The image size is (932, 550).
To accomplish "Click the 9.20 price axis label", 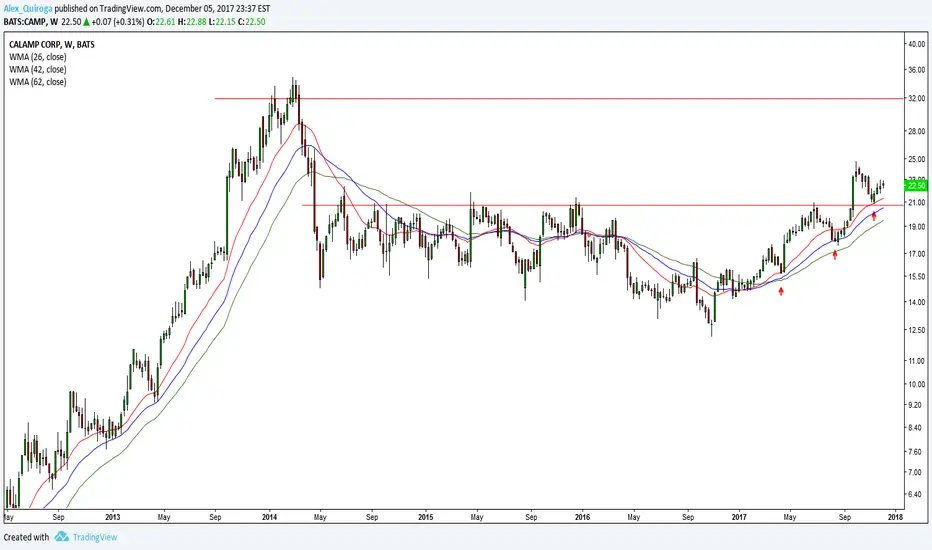I will (x=915, y=405).
